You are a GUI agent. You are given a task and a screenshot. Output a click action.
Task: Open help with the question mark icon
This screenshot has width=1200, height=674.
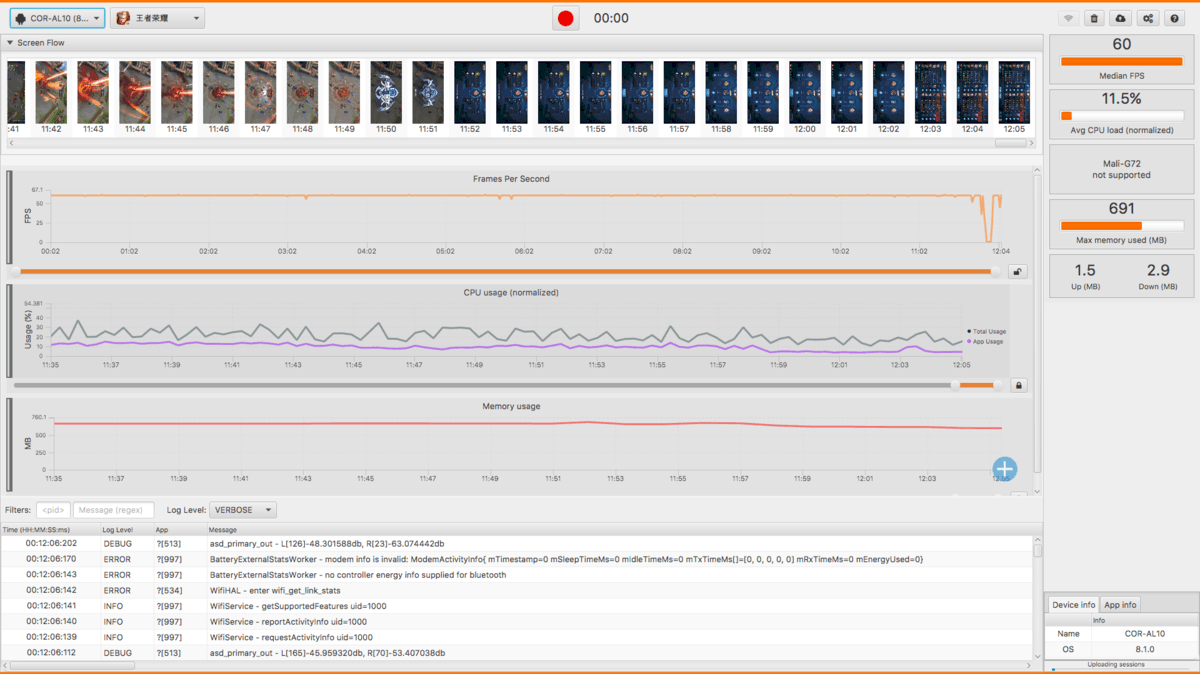[1175, 19]
